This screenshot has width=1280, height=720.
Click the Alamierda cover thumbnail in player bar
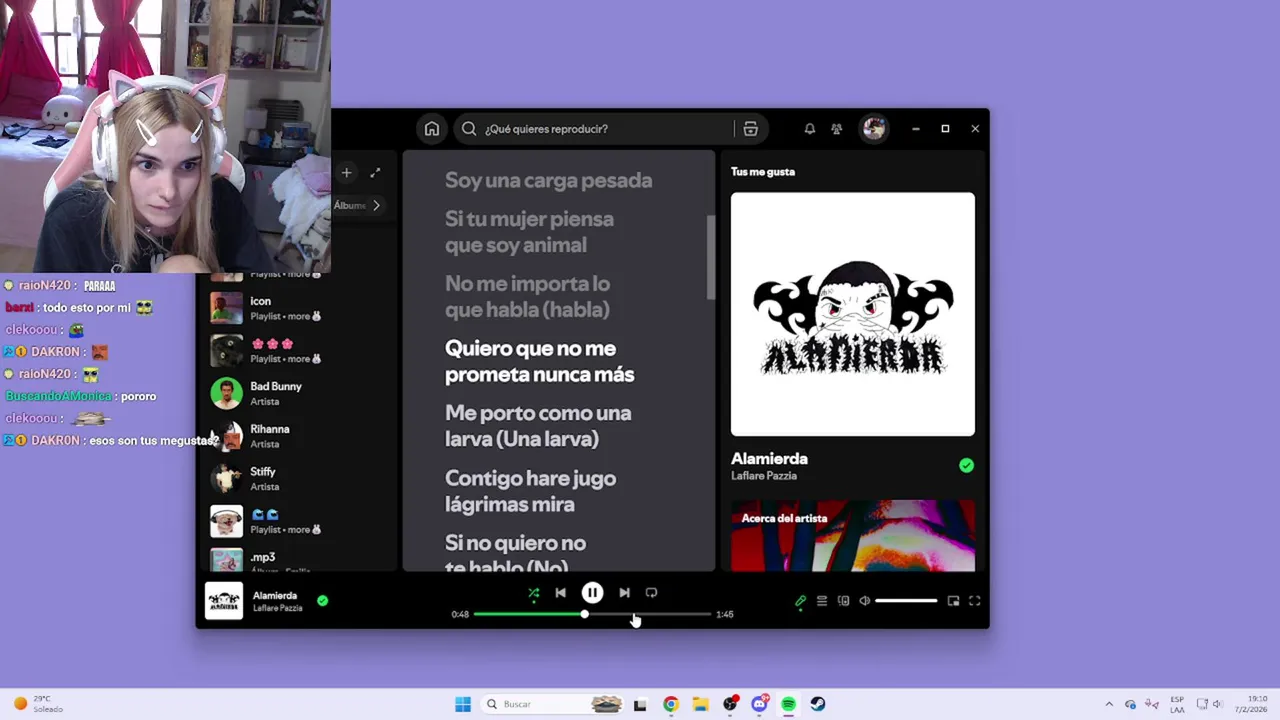(x=224, y=601)
